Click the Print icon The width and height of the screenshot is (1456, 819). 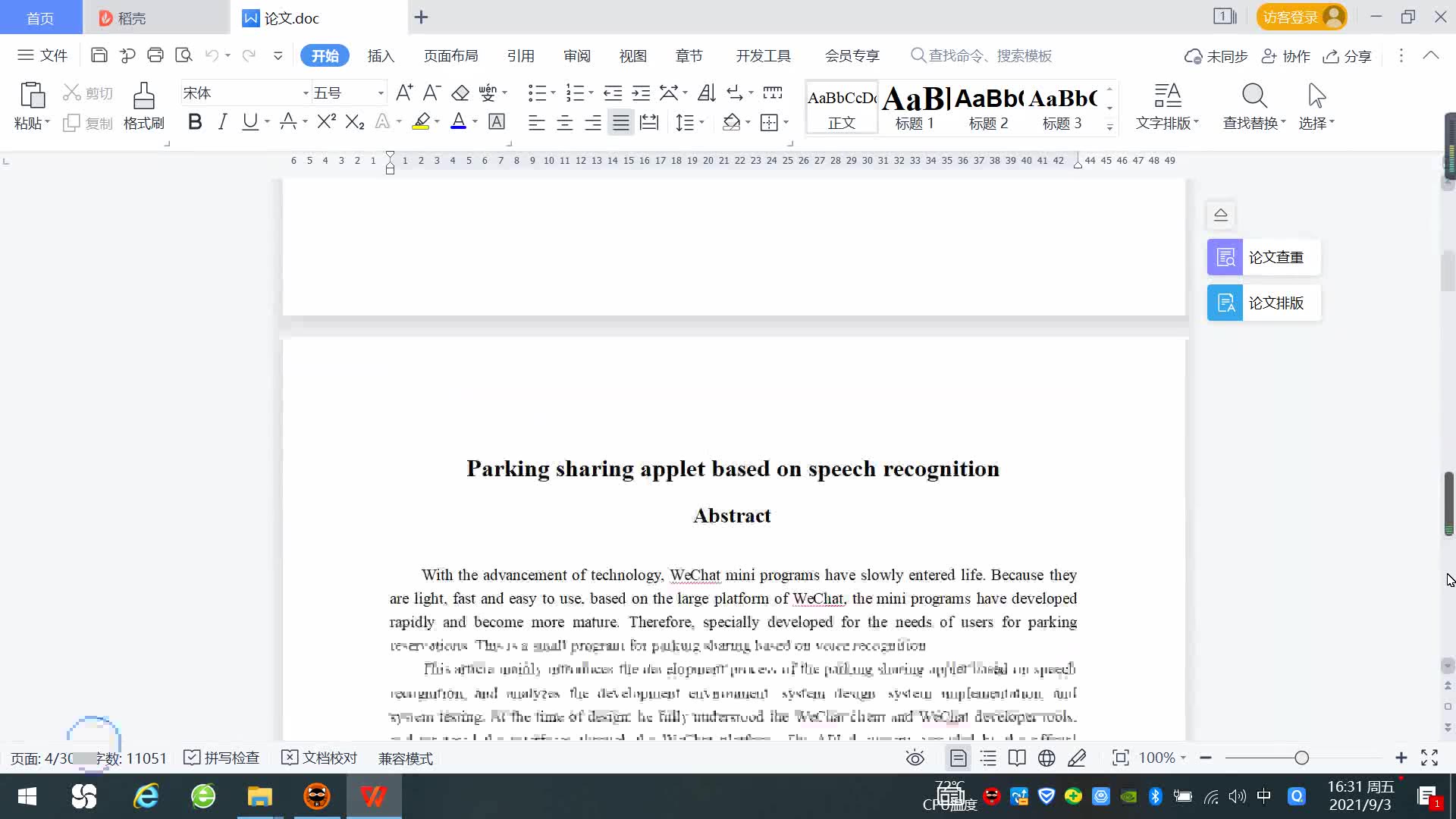pyautogui.click(x=155, y=55)
